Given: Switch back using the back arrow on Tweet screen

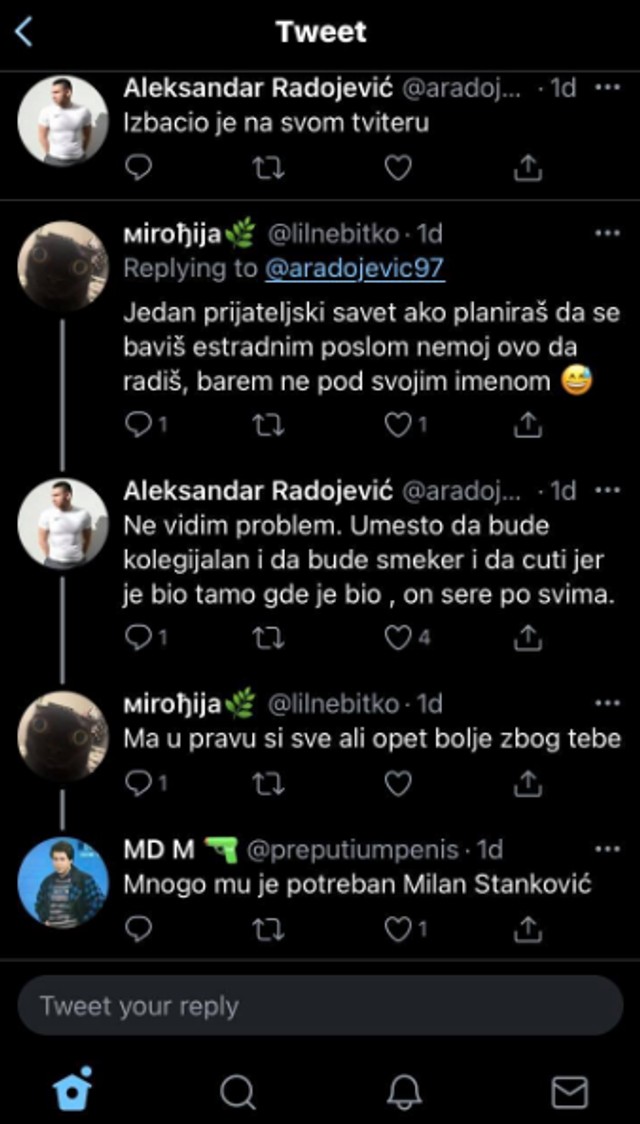Looking at the screenshot, I should tap(24, 31).
